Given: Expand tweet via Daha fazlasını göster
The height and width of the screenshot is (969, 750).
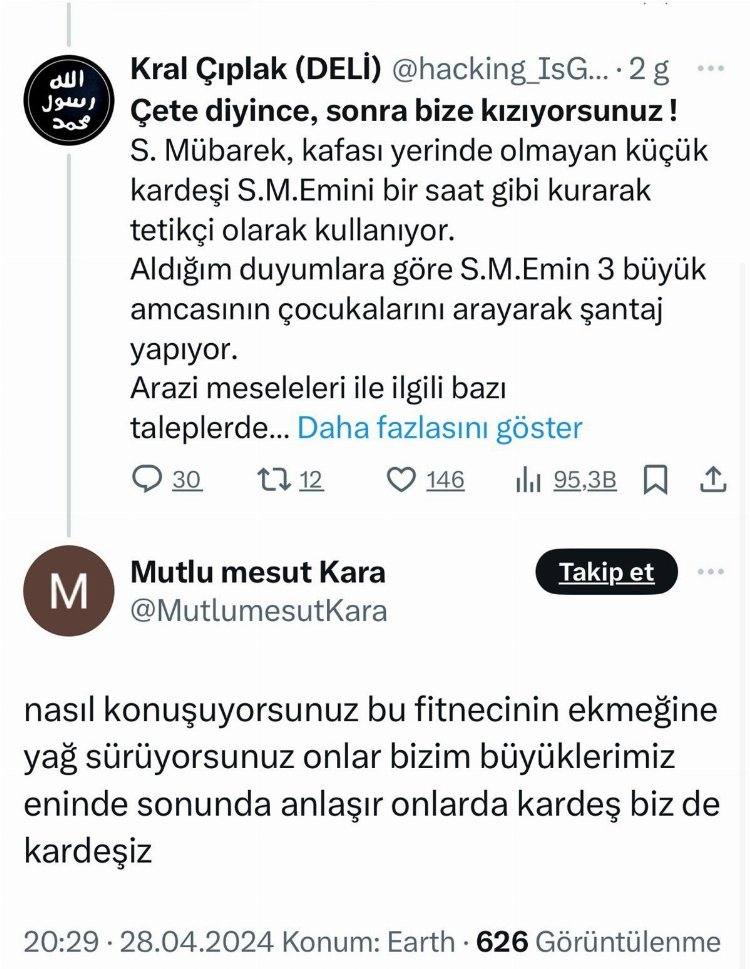Looking at the screenshot, I should click(440, 428).
